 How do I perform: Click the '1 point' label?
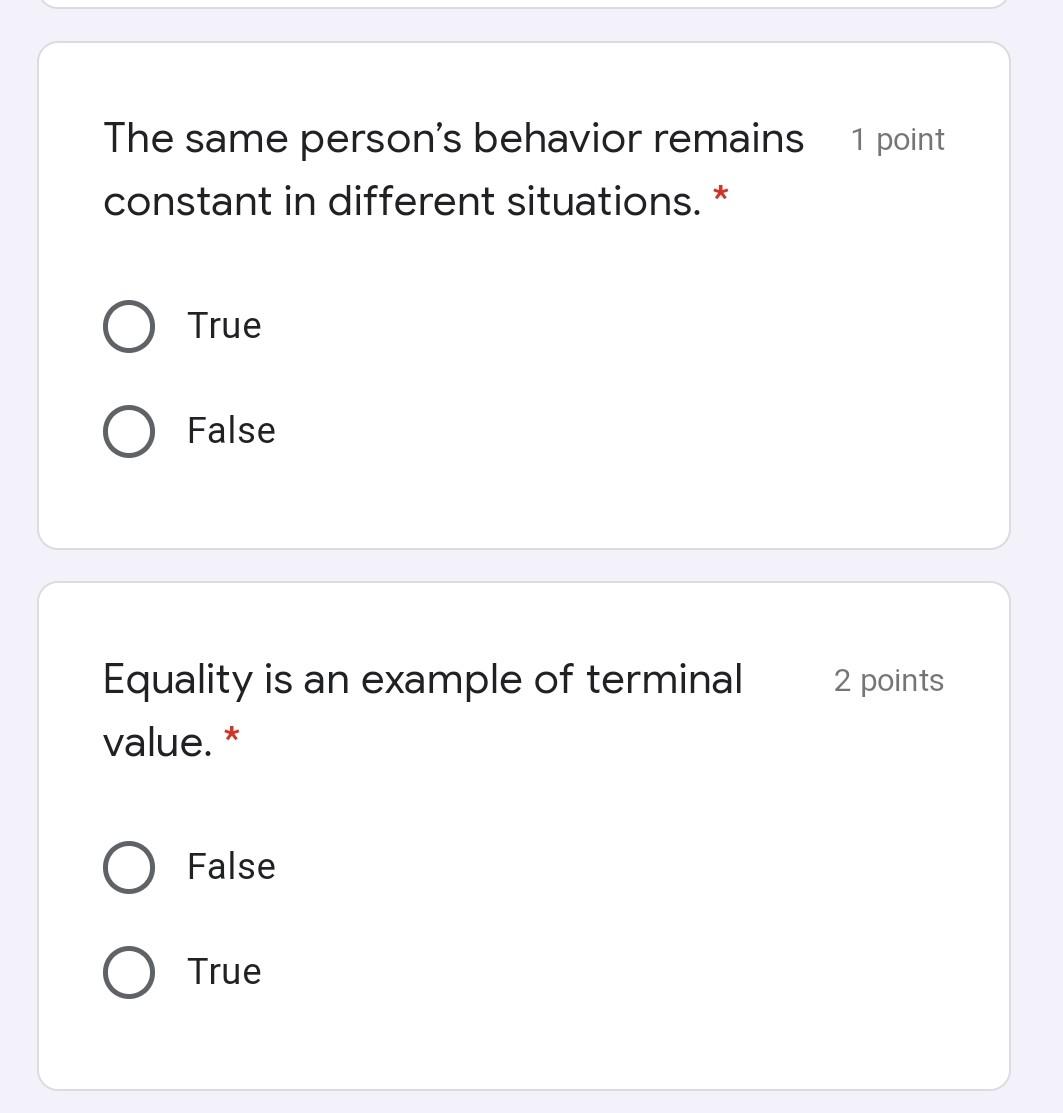(897, 139)
